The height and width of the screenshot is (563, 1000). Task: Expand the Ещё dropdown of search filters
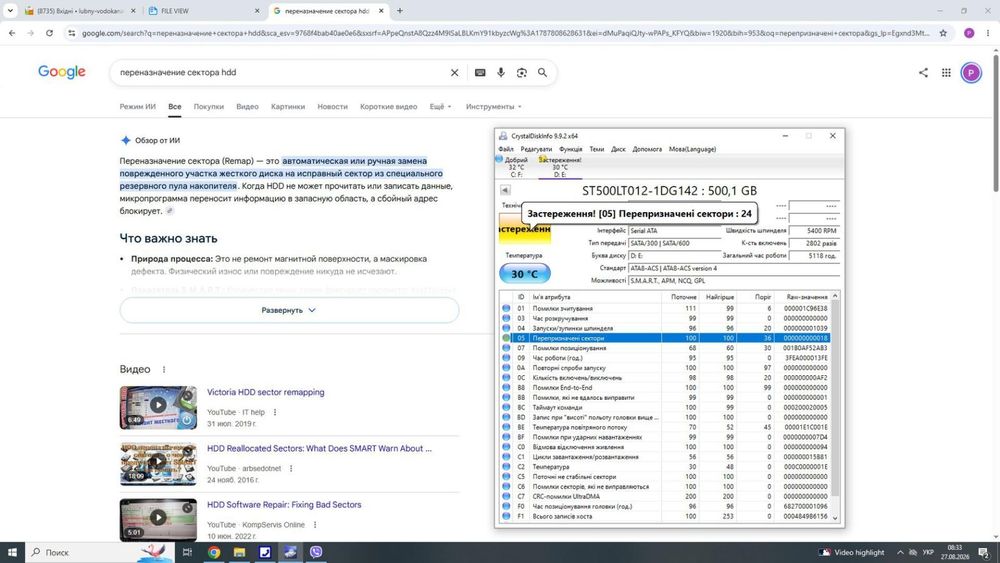pos(440,106)
